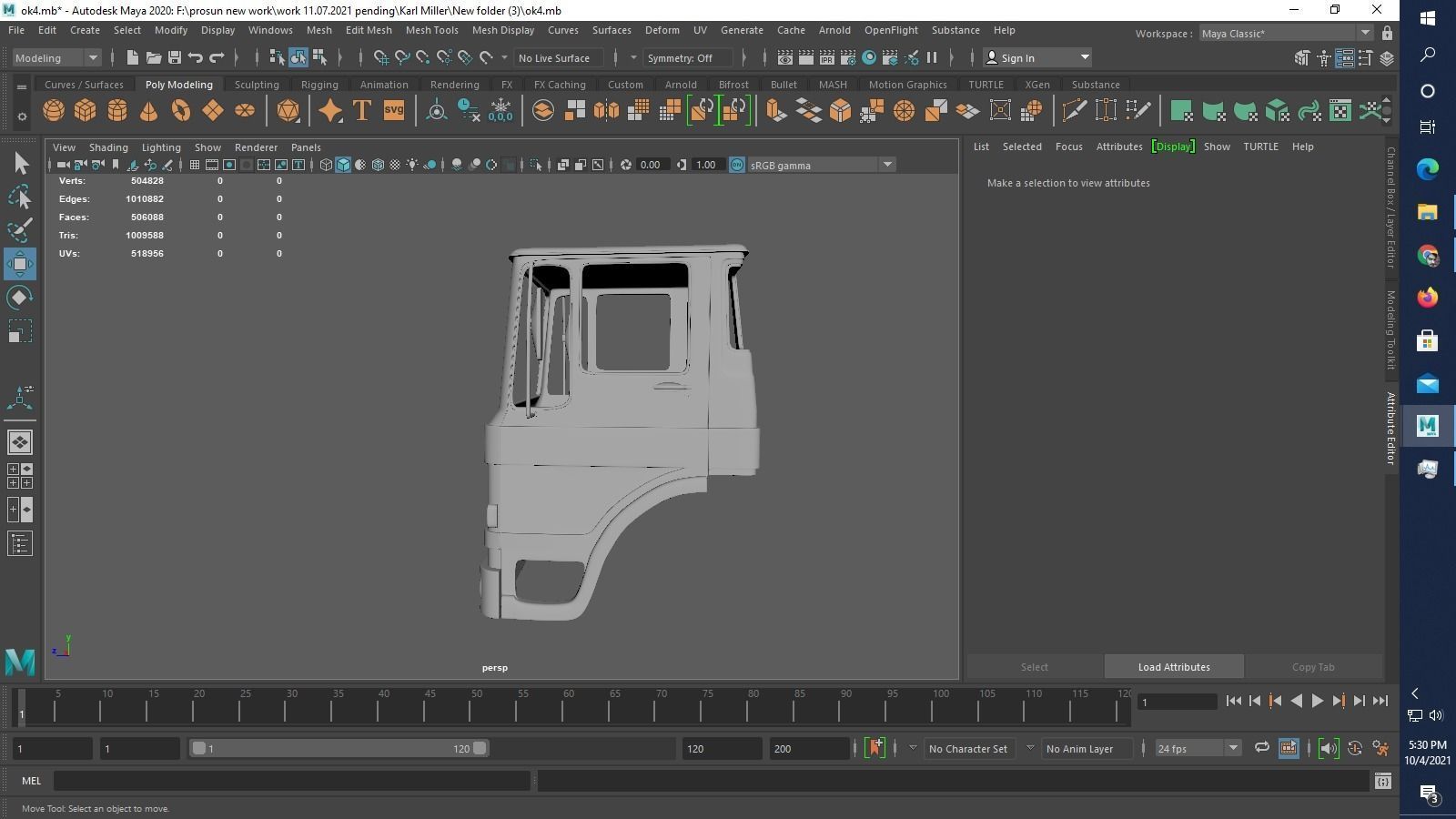Click the polygon cube shelf icon
Viewport: 1456px width, 819px height.
pyautogui.click(x=86, y=111)
